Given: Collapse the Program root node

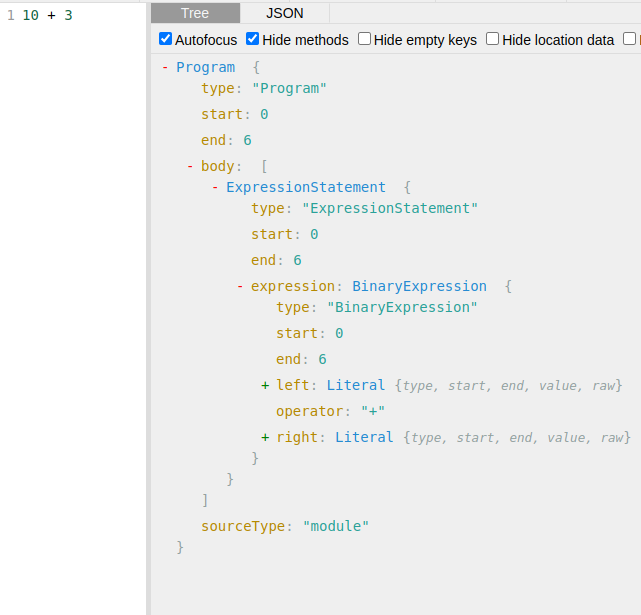Looking at the screenshot, I should coord(165,67).
